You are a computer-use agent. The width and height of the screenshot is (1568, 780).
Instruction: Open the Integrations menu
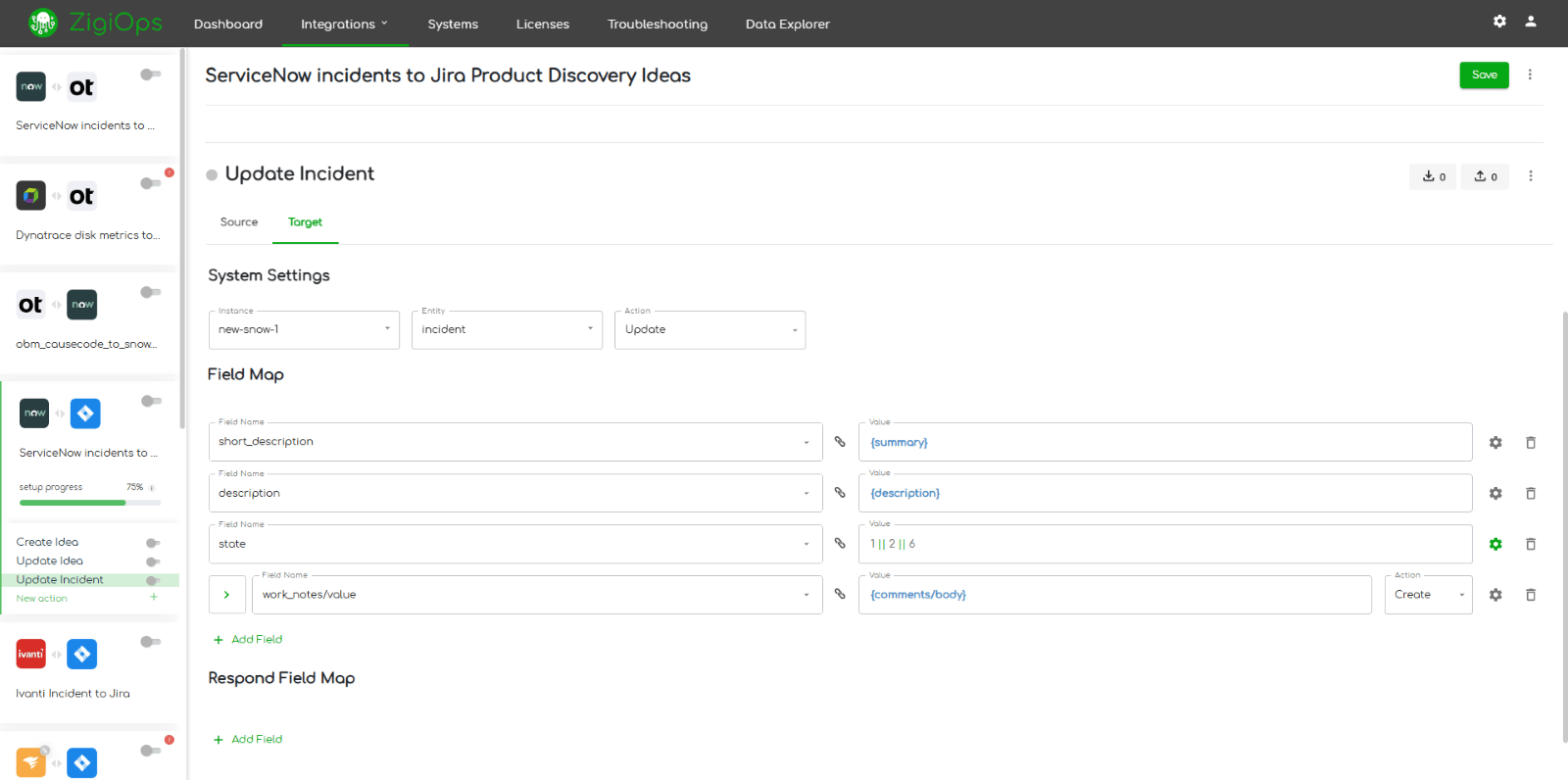(x=344, y=24)
